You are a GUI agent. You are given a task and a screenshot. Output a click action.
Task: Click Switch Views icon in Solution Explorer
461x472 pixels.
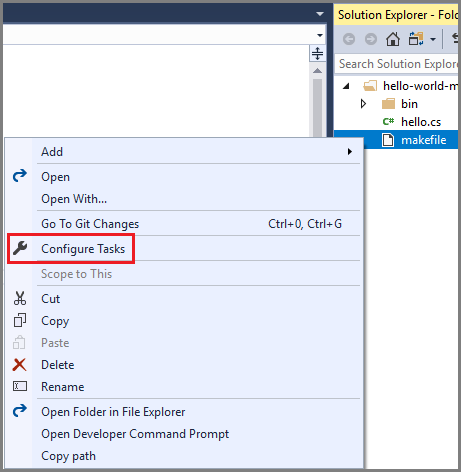[x=416, y=39]
